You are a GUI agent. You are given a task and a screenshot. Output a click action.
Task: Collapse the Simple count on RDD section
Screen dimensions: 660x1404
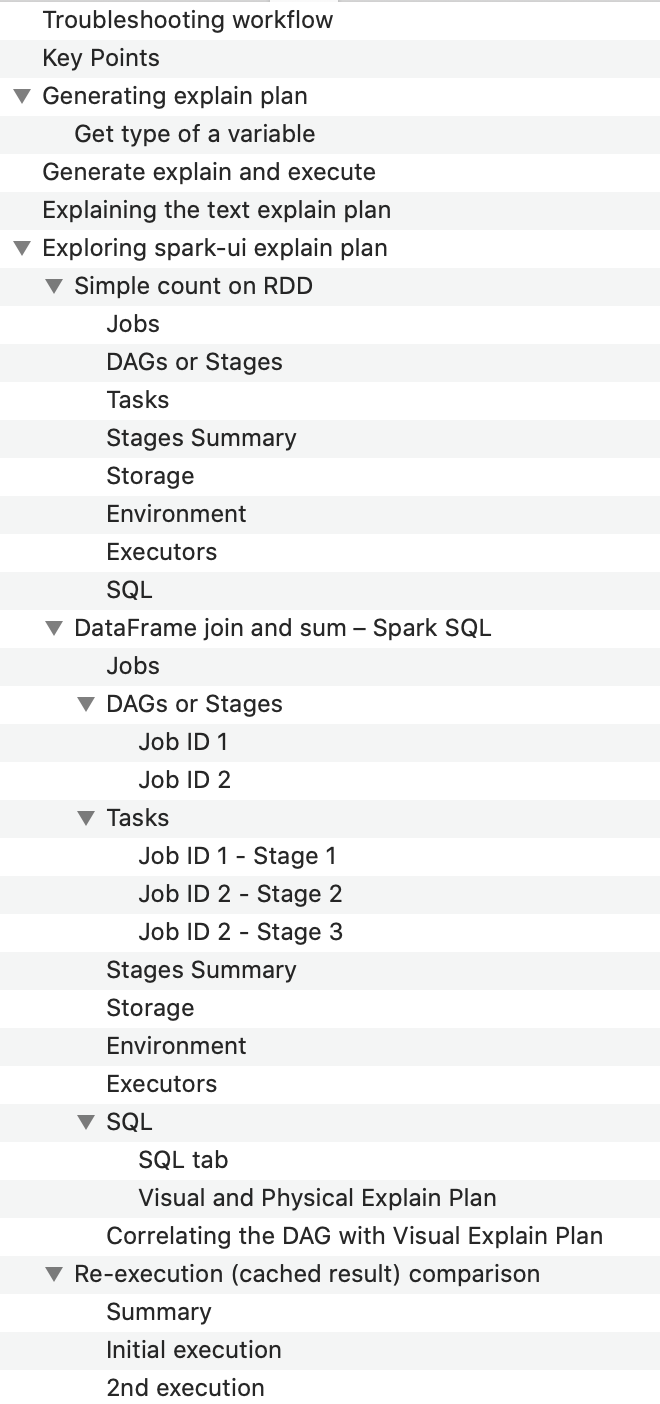(53, 287)
